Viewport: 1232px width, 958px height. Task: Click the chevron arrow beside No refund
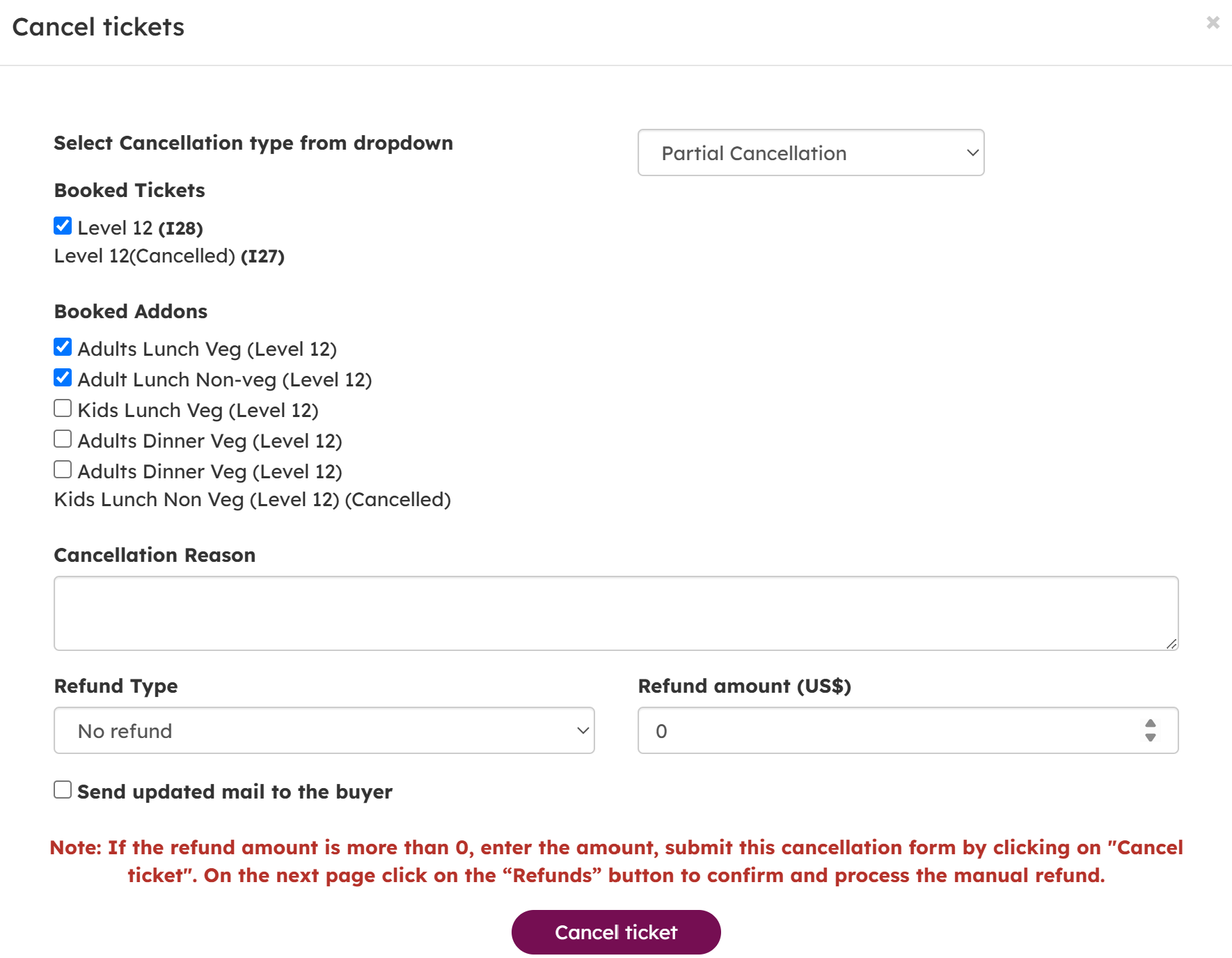583,730
